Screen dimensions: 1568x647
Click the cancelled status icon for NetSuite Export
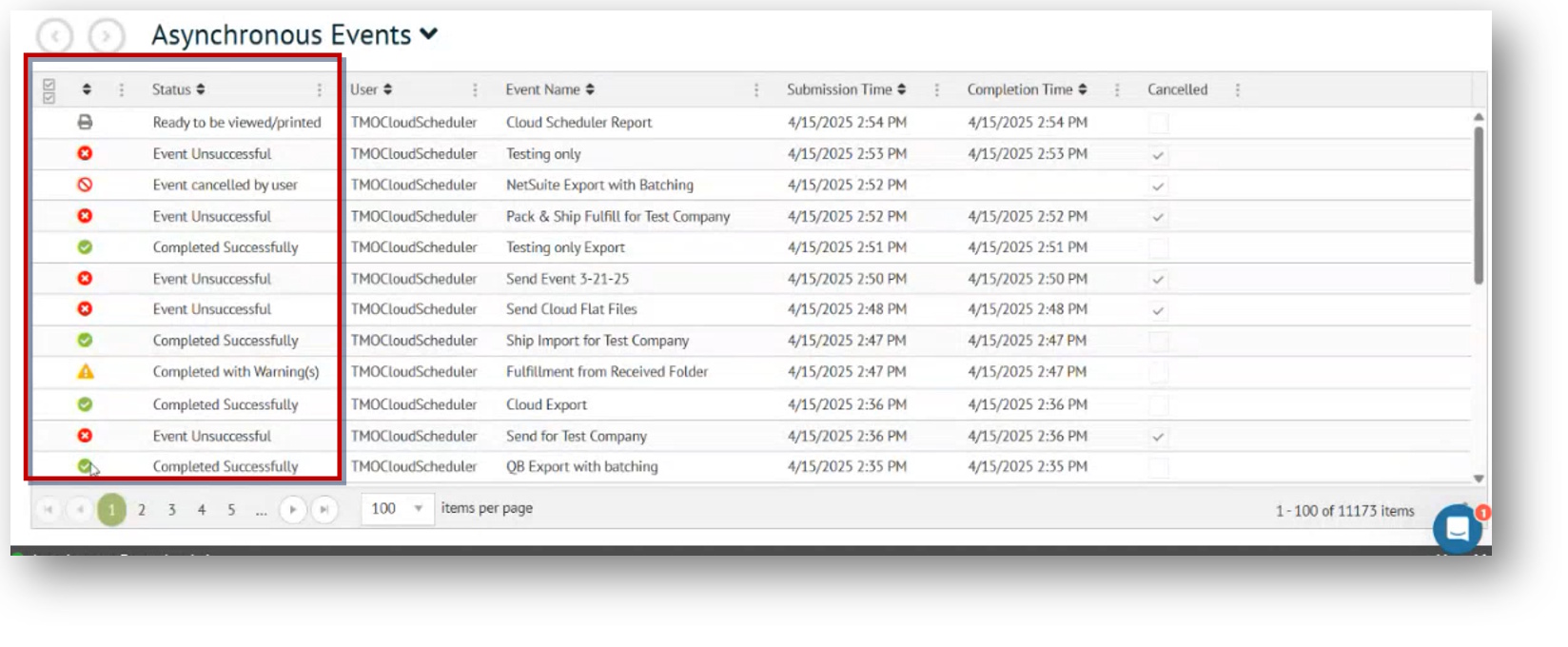[x=85, y=185]
